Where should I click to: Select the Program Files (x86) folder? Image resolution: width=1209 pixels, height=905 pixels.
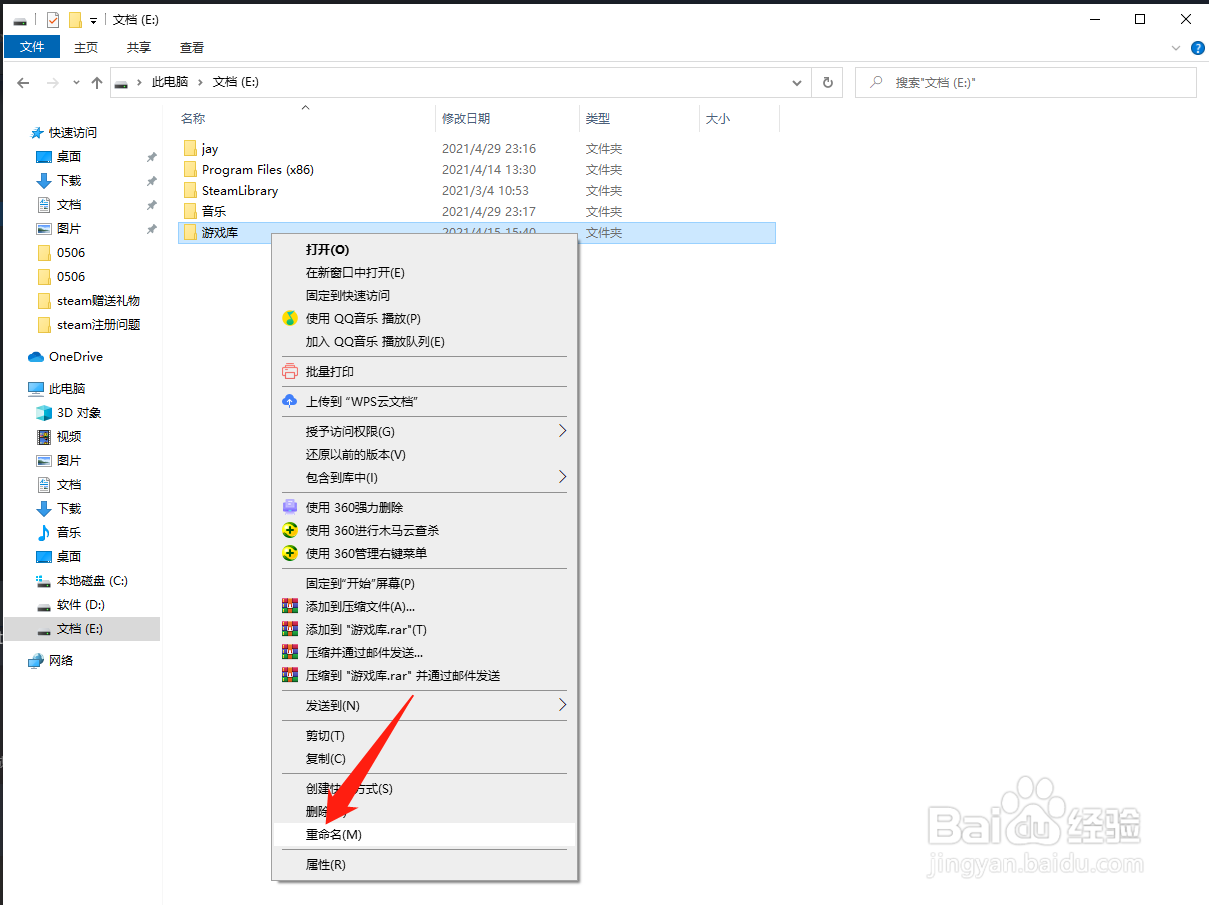coord(477,169)
